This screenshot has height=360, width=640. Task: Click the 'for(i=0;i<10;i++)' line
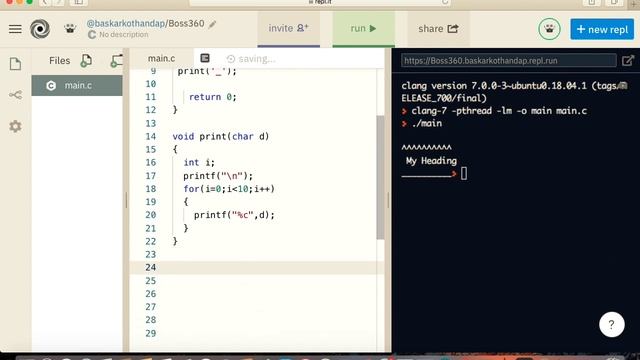click(x=229, y=189)
